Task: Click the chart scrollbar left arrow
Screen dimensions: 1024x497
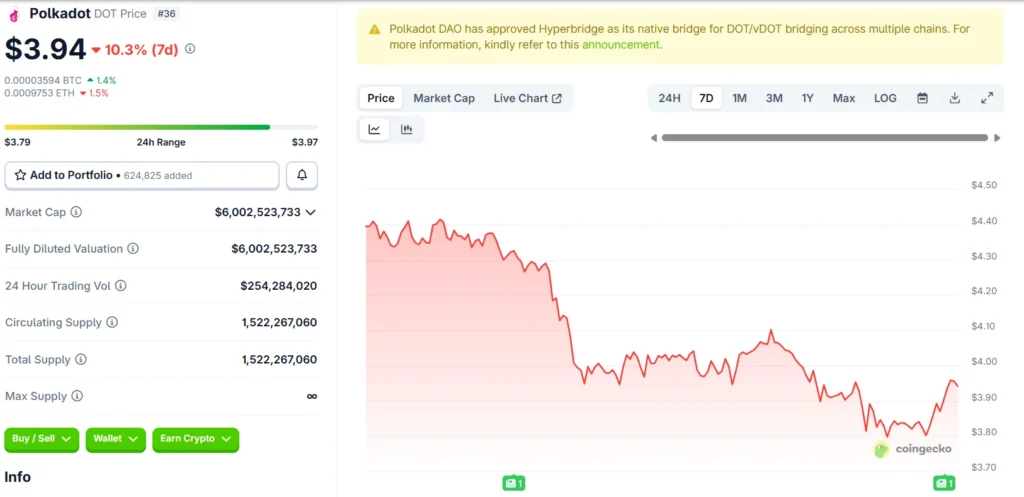Action: (x=654, y=138)
